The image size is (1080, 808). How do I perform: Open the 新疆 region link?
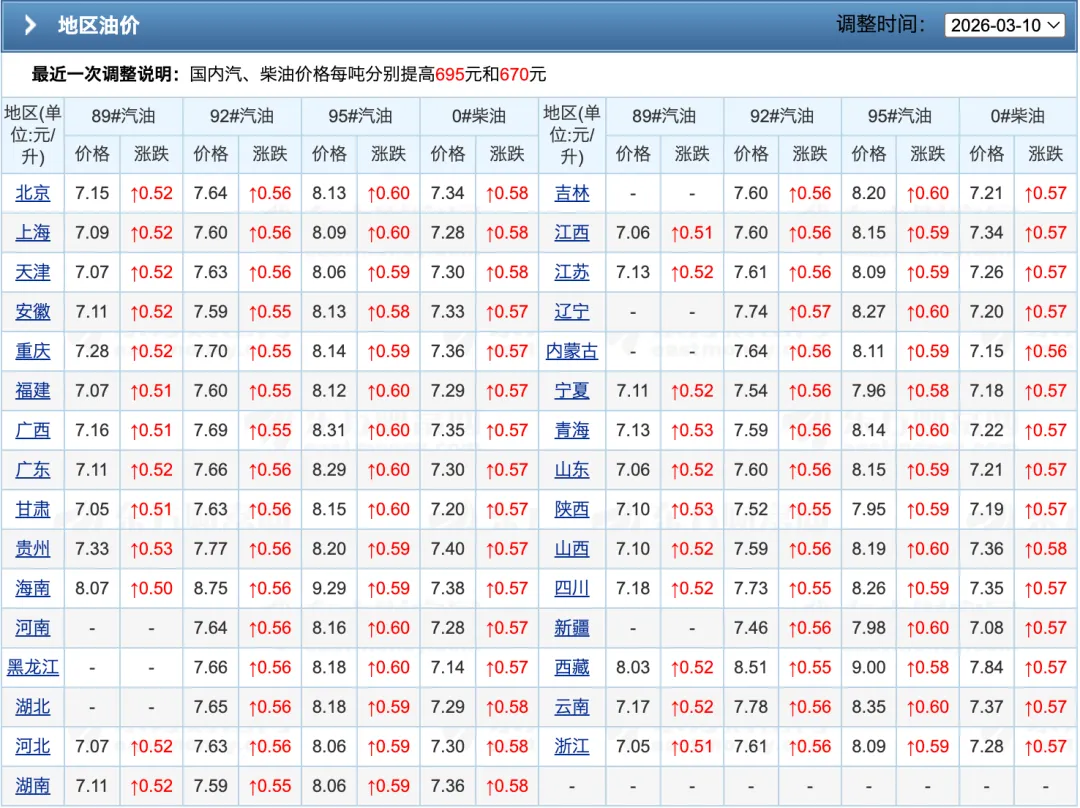click(572, 628)
